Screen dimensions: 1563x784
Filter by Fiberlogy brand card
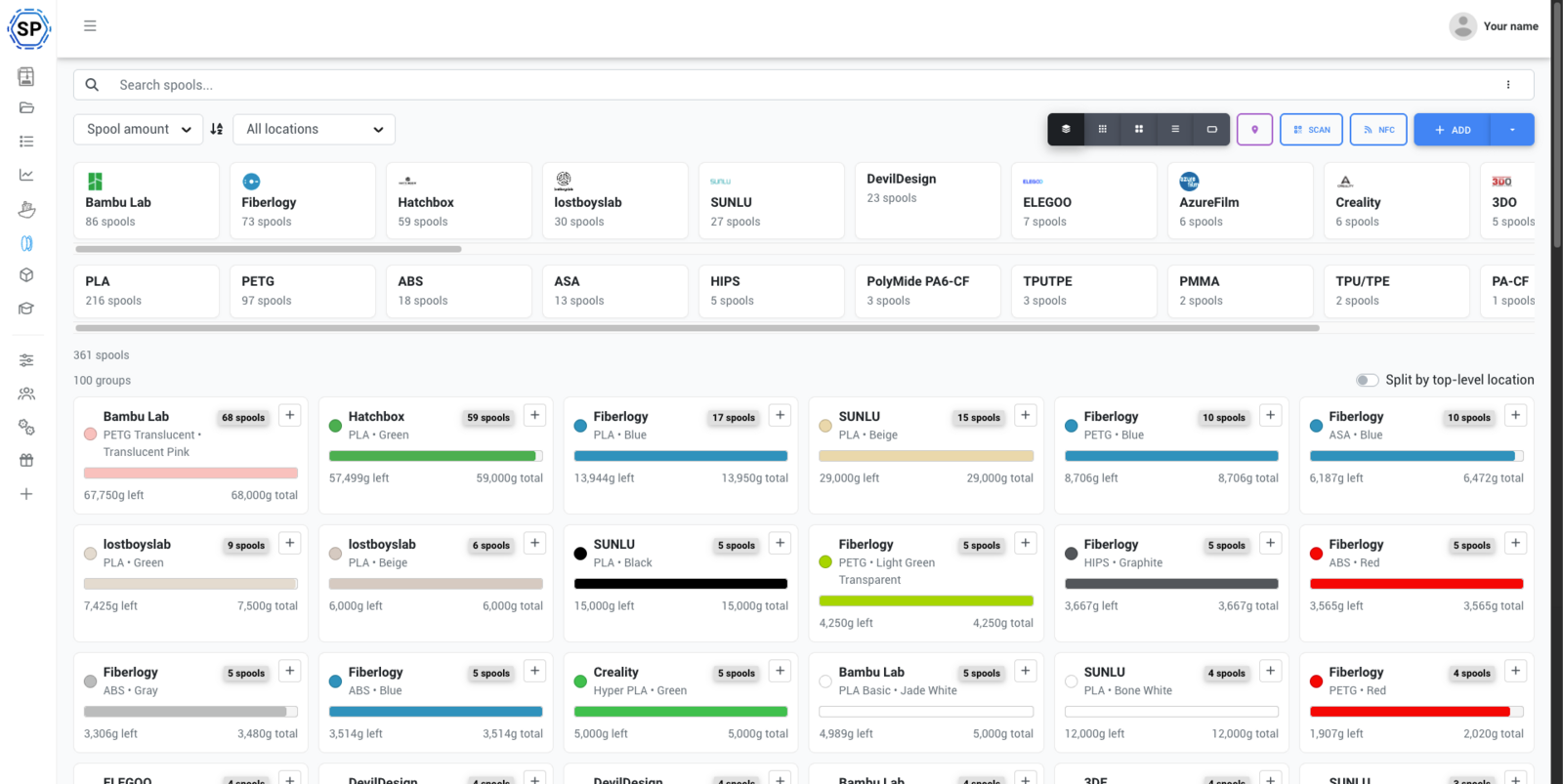tap(303, 201)
